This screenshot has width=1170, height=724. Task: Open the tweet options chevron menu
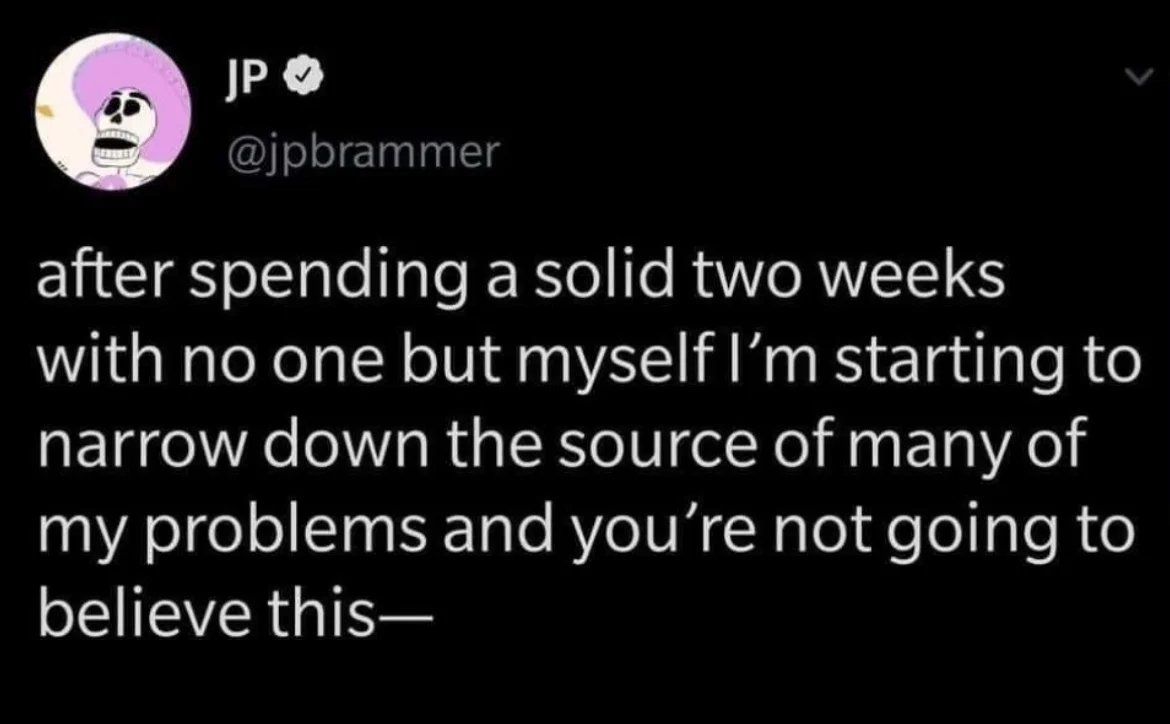coord(1140,75)
